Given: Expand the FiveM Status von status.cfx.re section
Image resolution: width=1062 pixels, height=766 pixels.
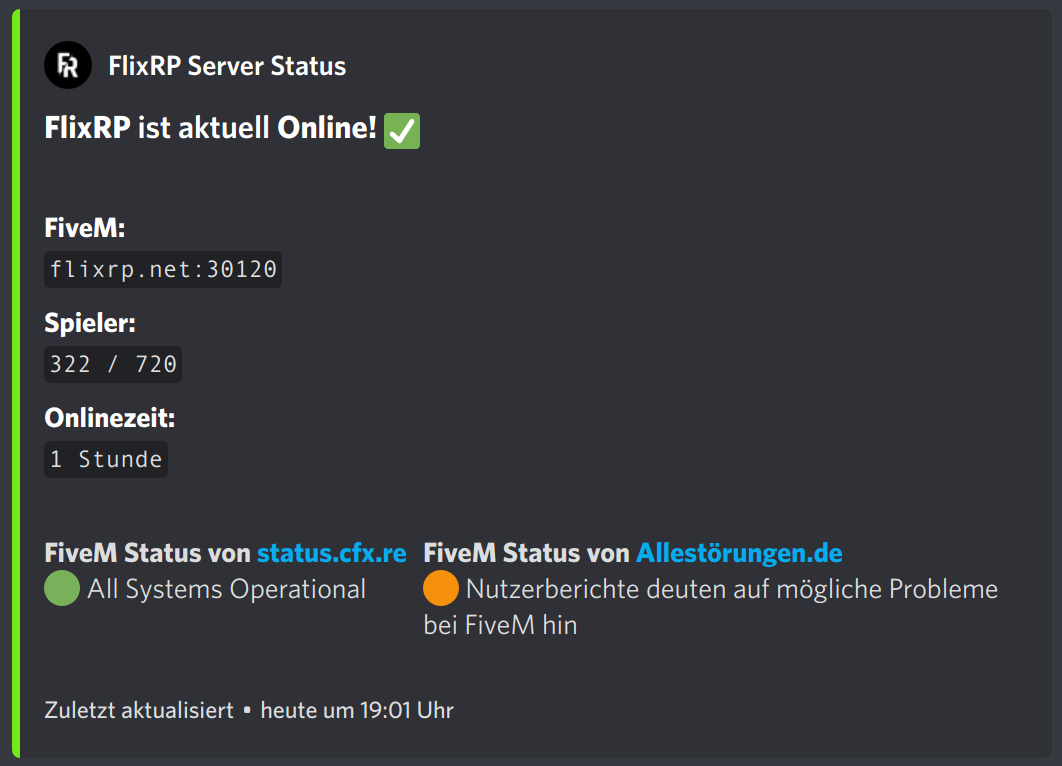Looking at the screenshot, I should point(225,552).
